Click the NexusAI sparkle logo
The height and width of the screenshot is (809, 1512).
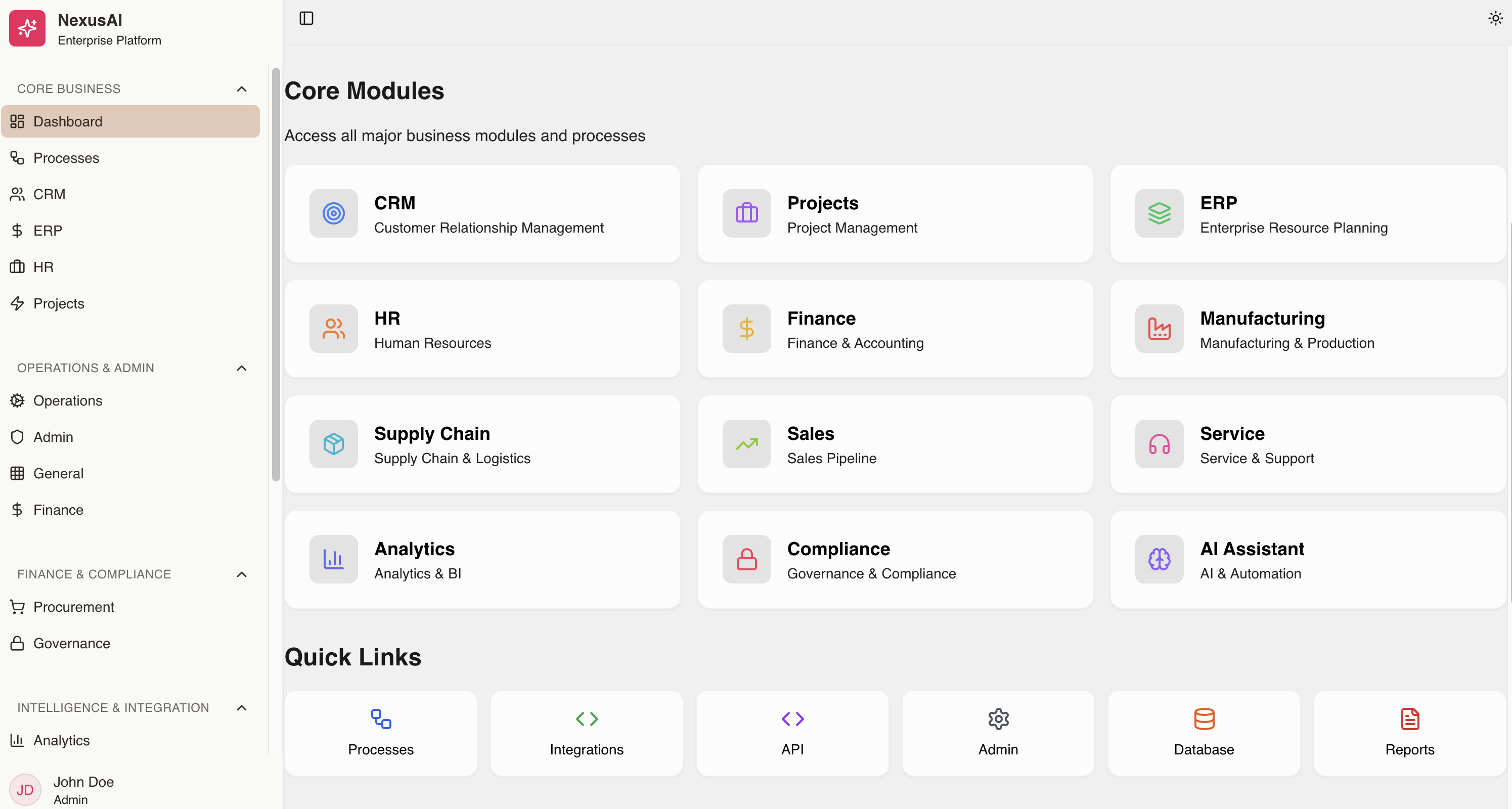tap(27, 28)
